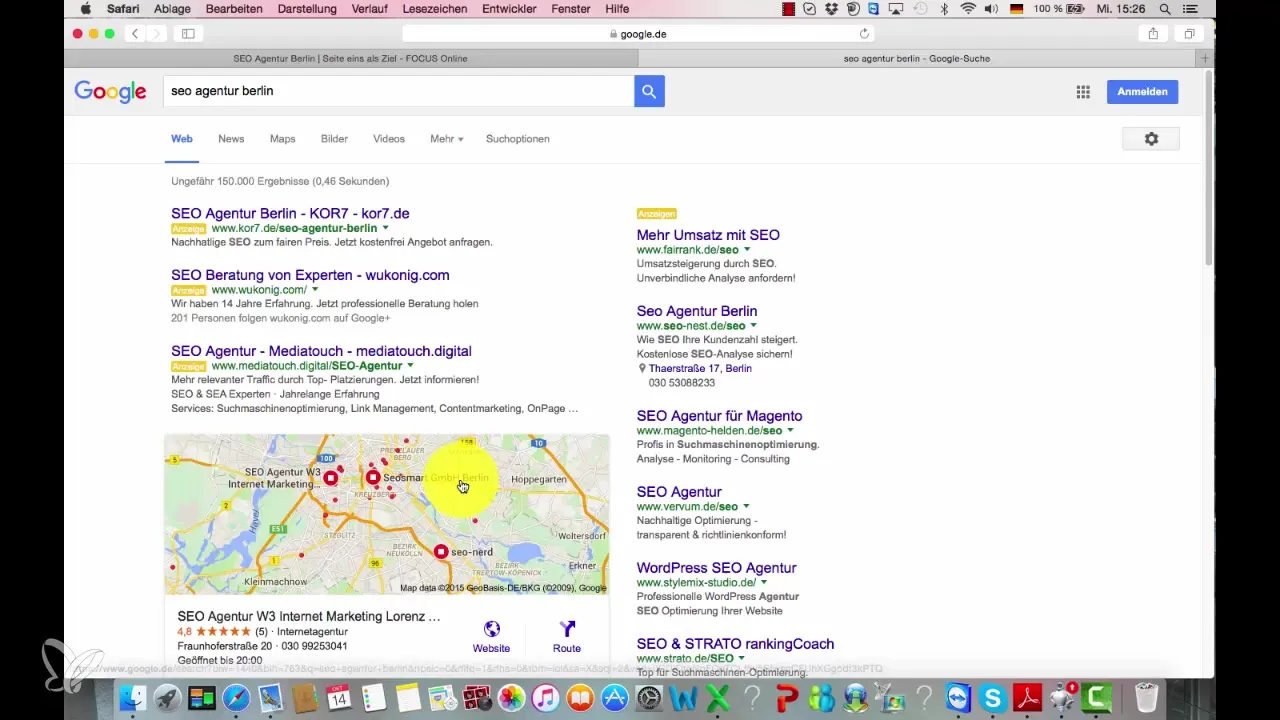Click the Safari address bar google.de
The width and height of the screenshot is (1280, 720).
pos(640,33)
